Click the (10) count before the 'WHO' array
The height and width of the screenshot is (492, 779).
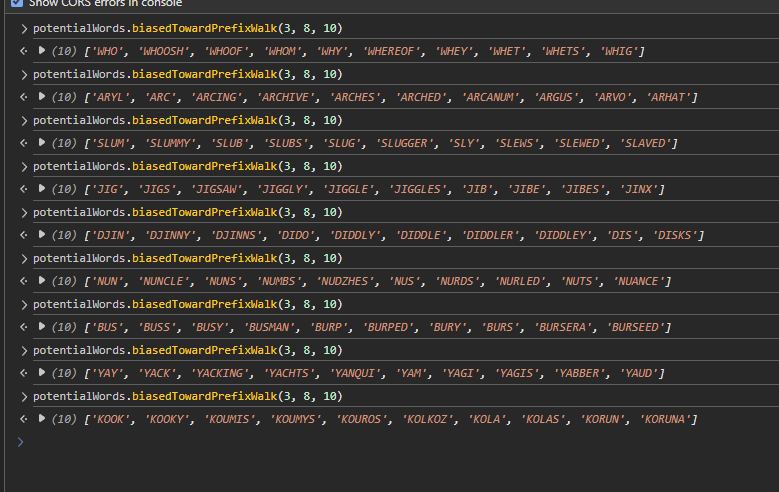(x=64, y=51)
